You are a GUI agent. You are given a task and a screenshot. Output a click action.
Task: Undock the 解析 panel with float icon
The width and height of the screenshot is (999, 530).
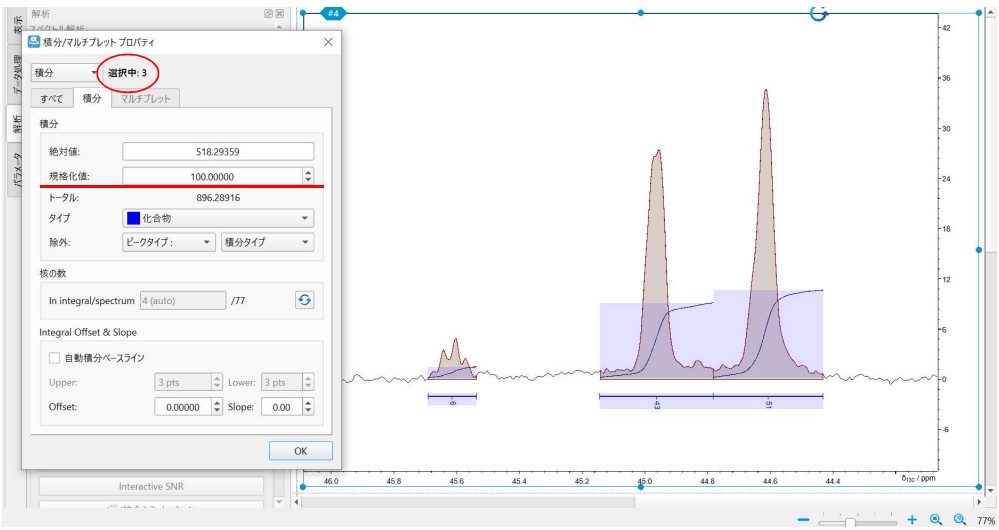[x=267, y=13]
